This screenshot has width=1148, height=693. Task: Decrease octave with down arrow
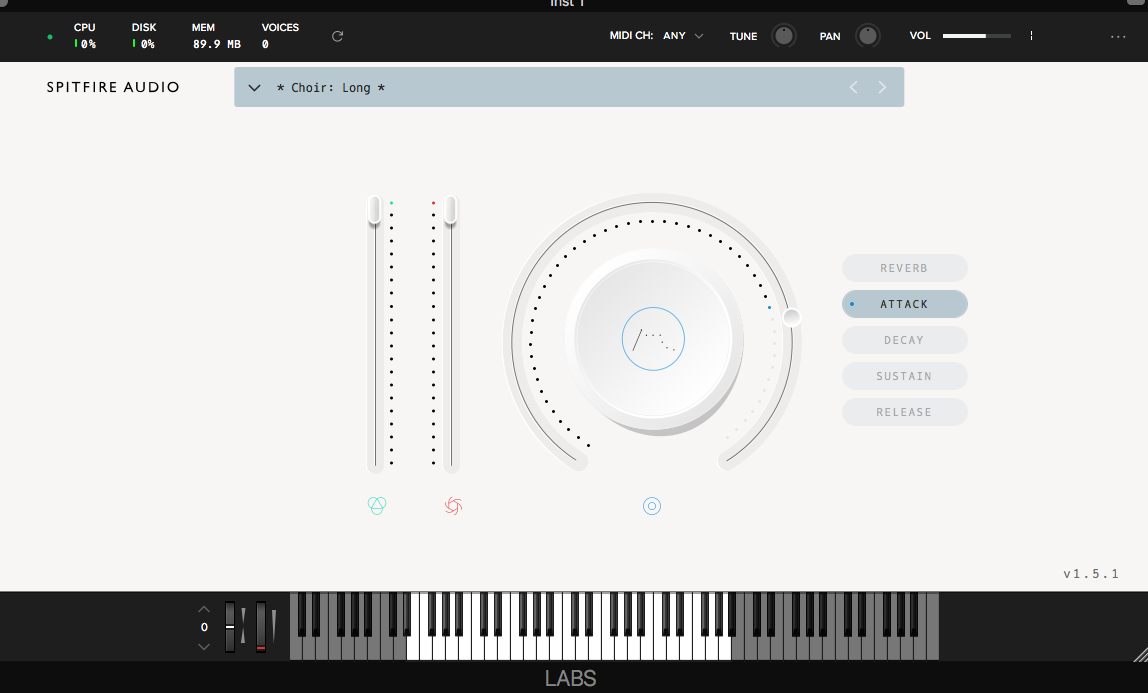[204, 647]
